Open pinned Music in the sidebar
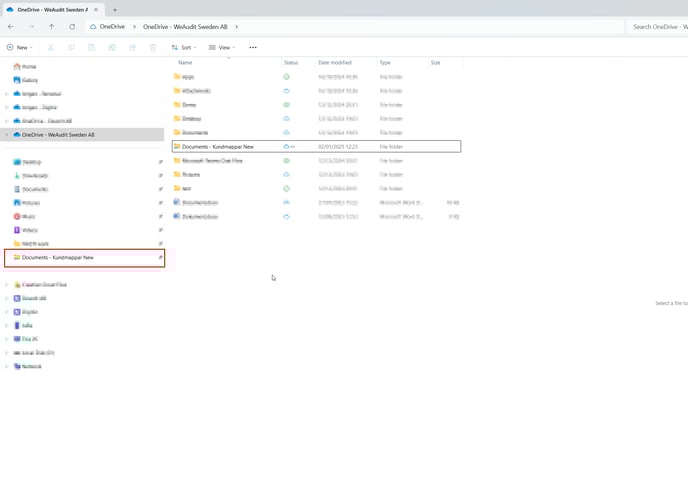This screenshot has height=491, width=688. pyautogui.click(x=29, y=217)
